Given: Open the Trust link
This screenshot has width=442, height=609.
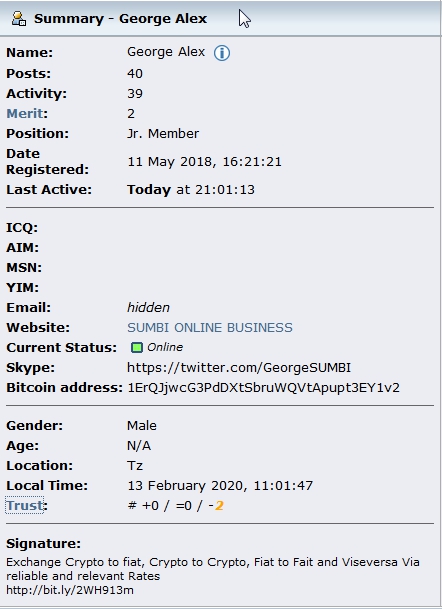Looking at the screenshot, I should pyautogui.click(x=24, y=505).
